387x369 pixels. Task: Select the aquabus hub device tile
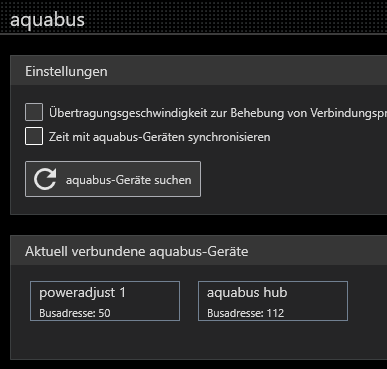click(273, 301)
